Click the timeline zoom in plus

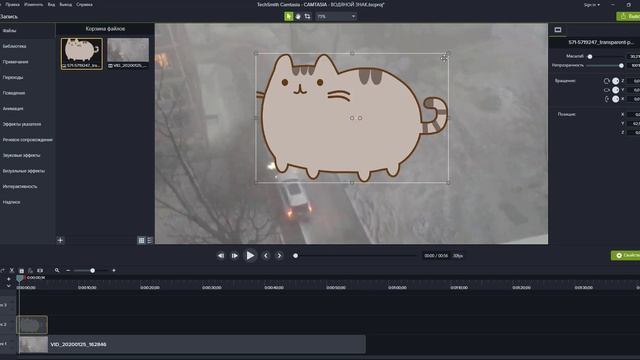(114, 270)
